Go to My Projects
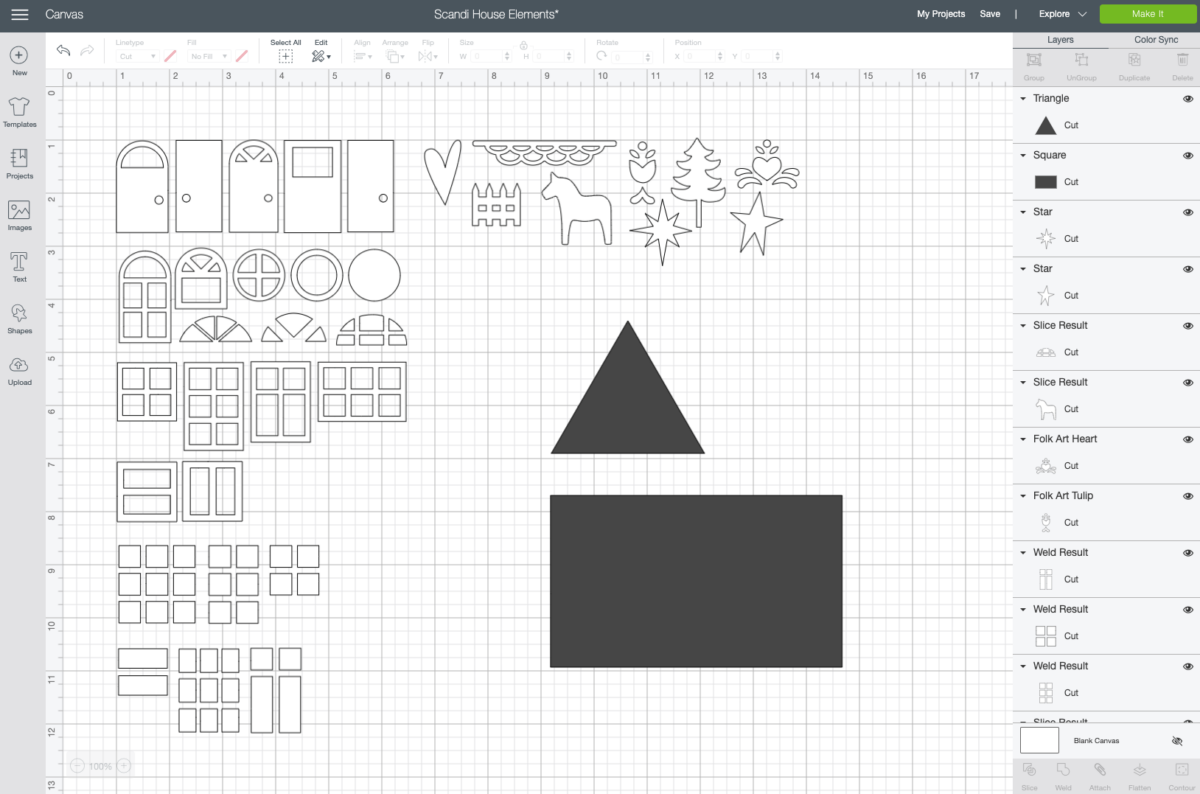This screenshot has height=794, width=1200. click(941, 14)
